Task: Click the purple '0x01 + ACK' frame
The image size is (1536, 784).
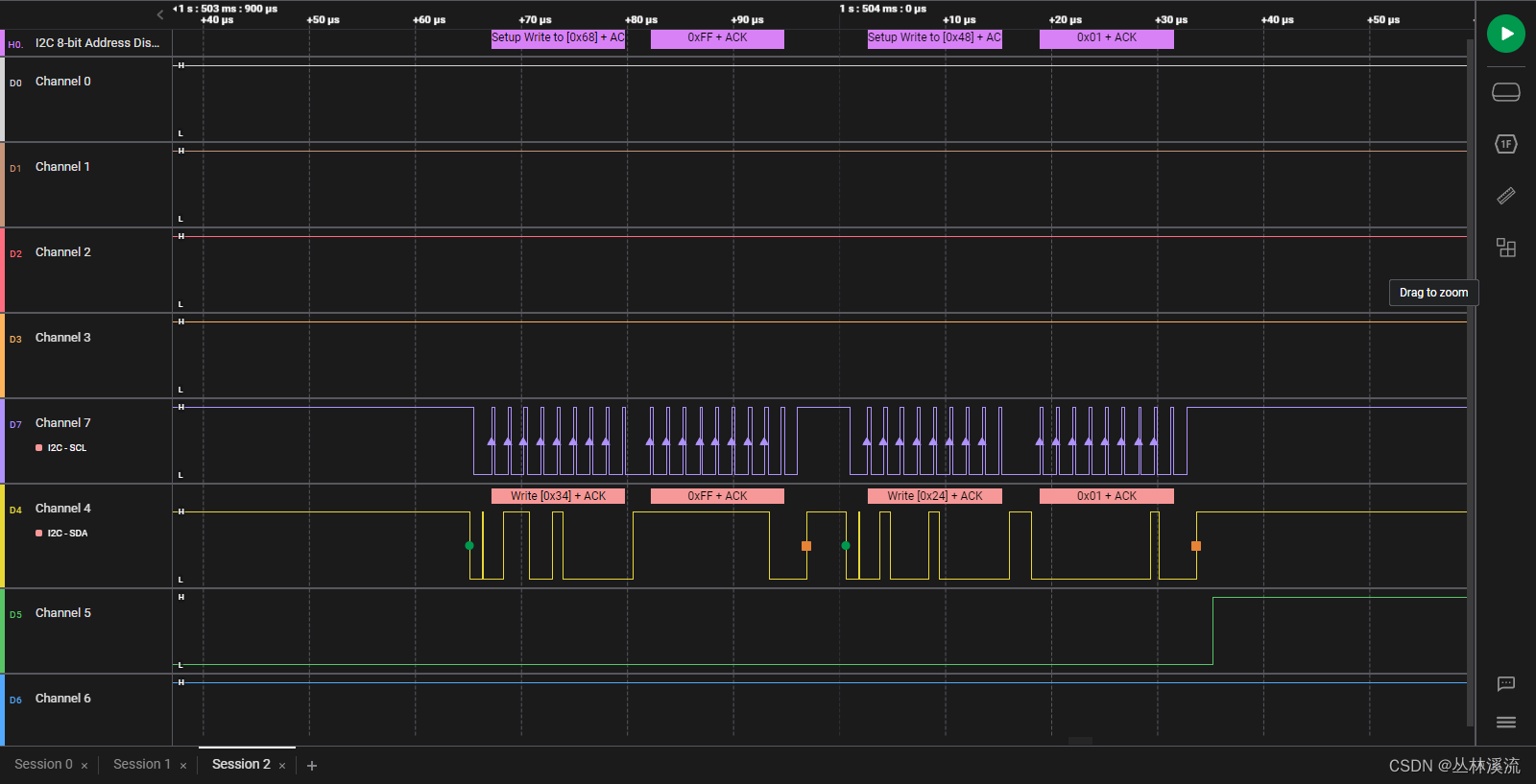Action: click(1106, 38)
